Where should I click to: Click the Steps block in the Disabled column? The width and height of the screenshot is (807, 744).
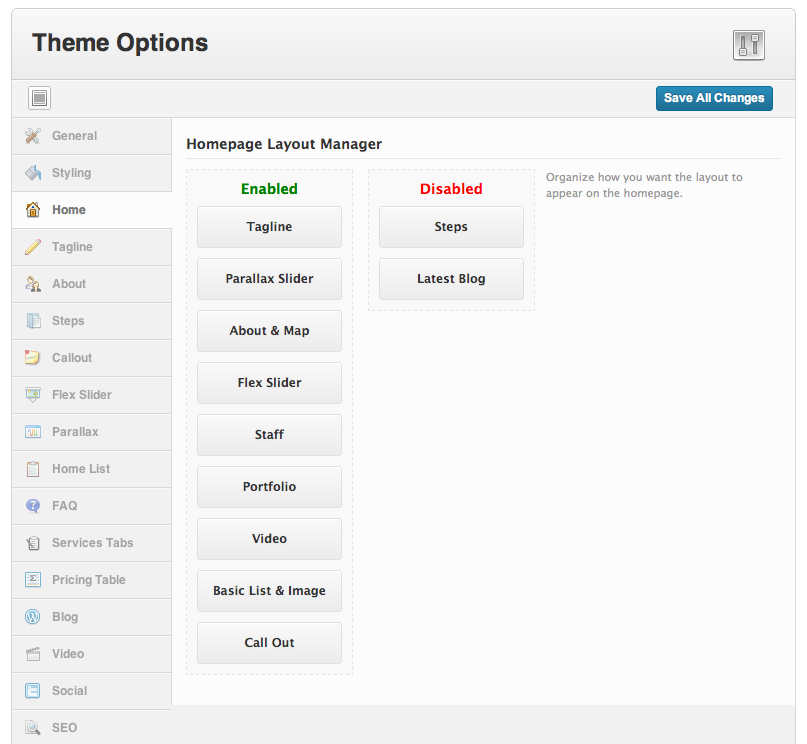coord(451,227)
